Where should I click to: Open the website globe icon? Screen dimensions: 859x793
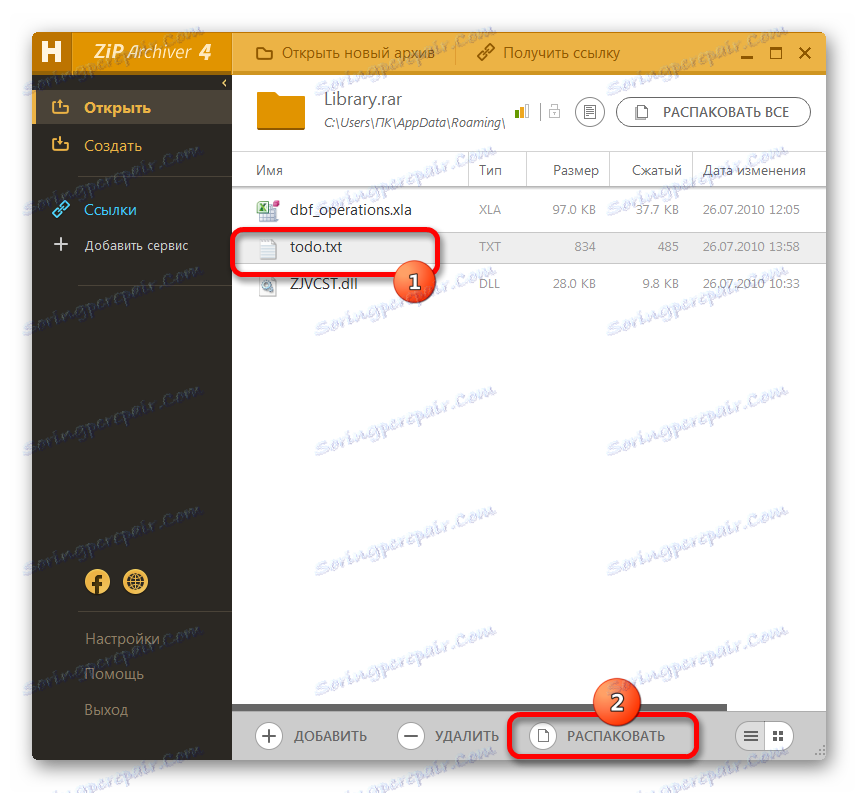[x=135, y=581]
